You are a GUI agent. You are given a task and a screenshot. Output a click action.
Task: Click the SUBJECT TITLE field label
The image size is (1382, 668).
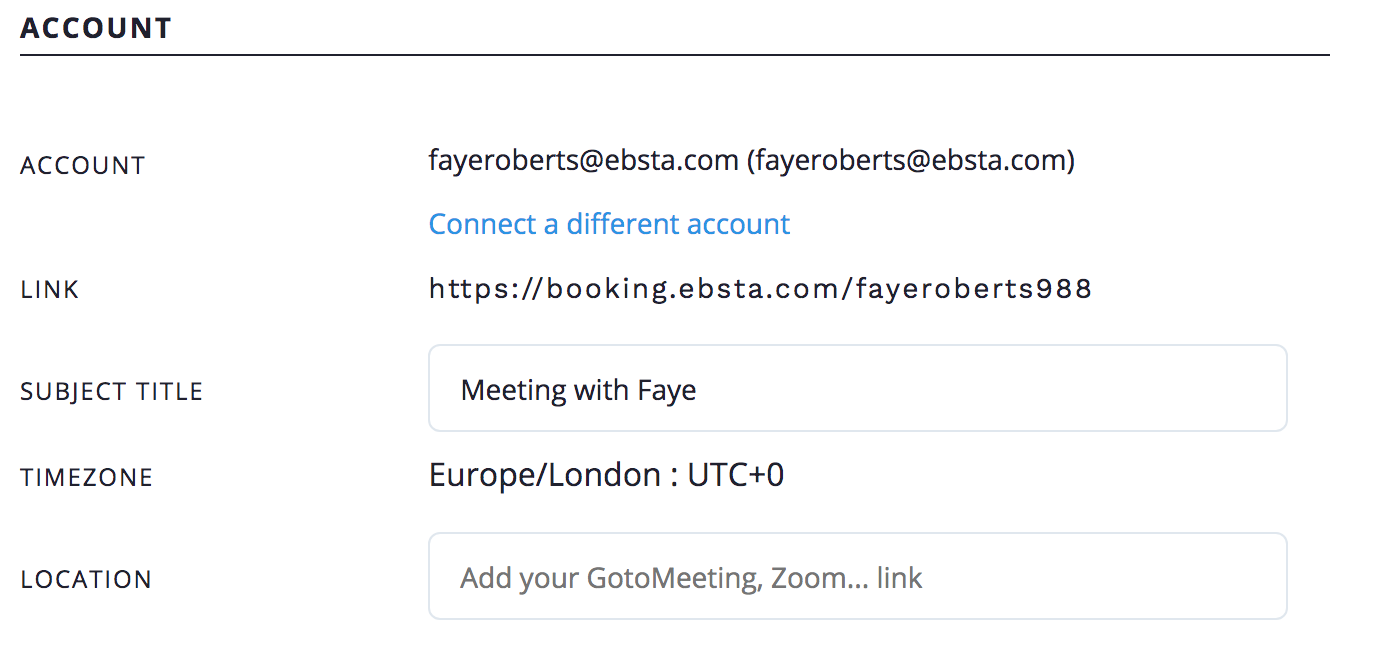[x=112, y=392]
